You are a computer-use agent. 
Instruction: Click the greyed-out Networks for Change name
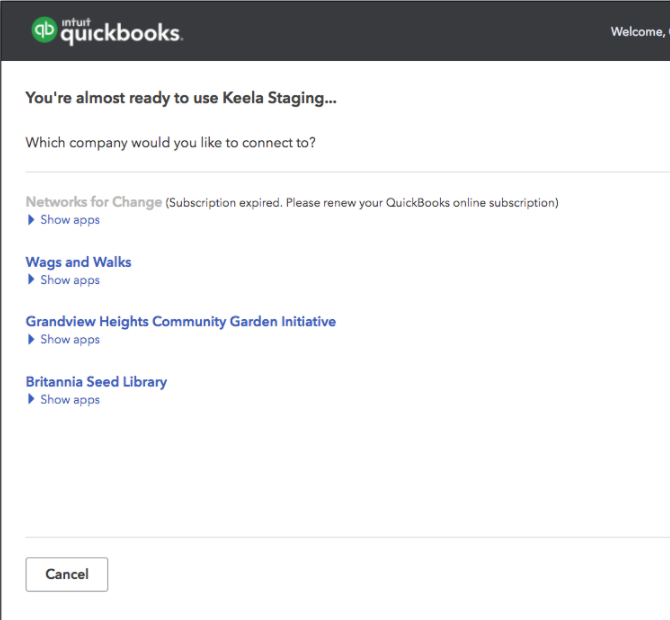(x=94, y=202)
